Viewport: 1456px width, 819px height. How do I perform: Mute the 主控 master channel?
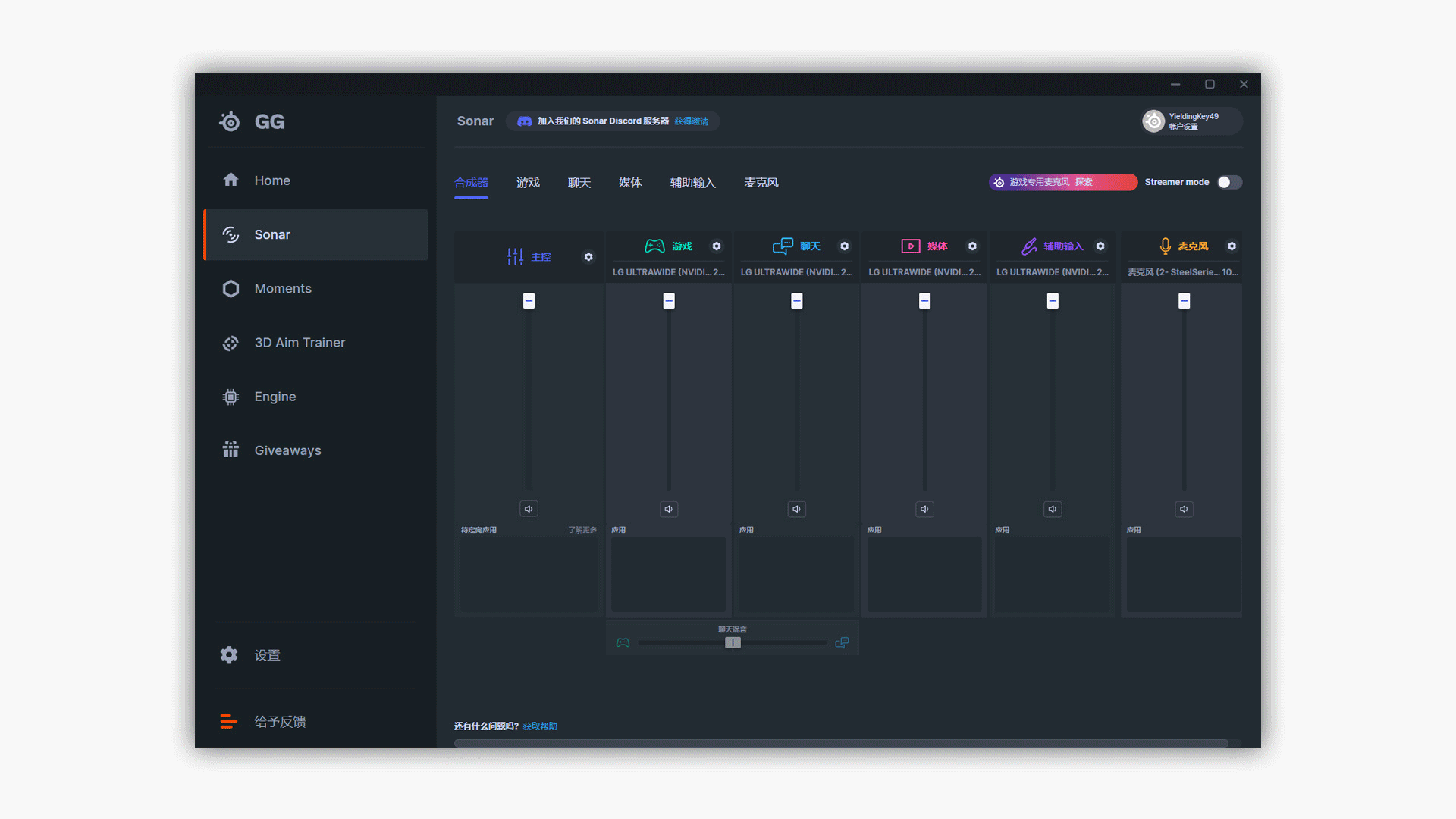[529, 509]
